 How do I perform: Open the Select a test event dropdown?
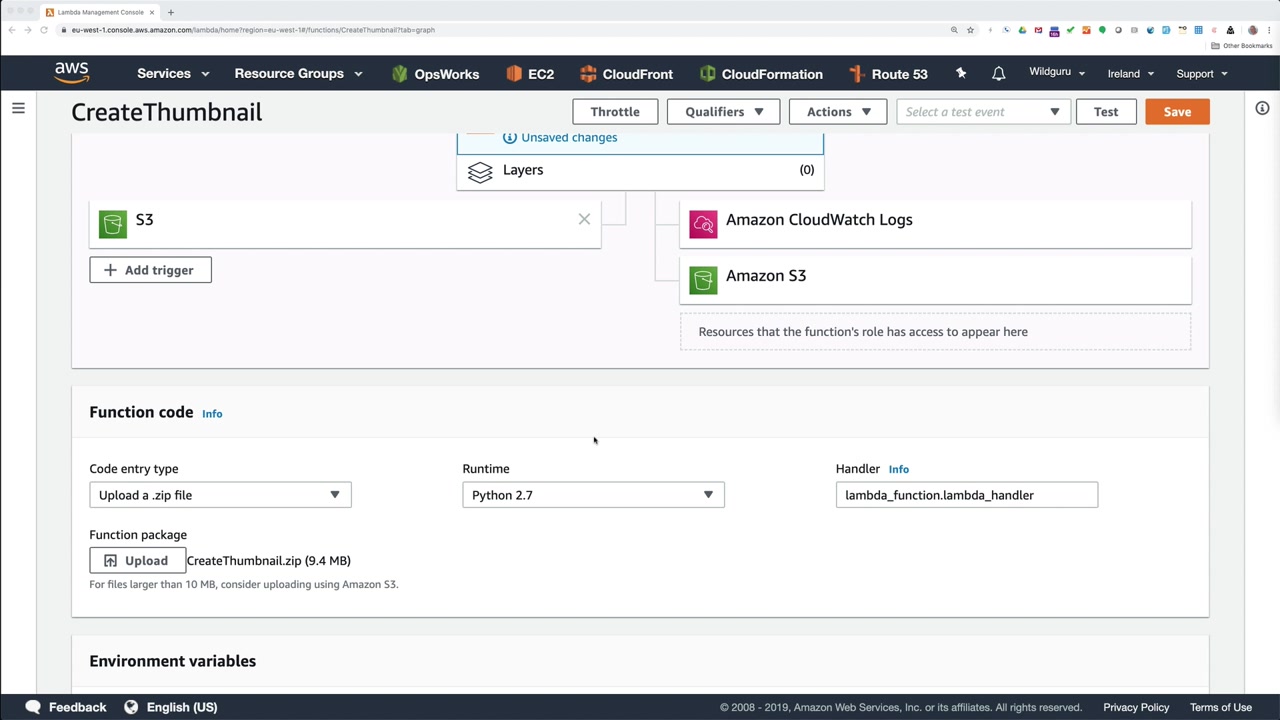[x=984, y=112]
